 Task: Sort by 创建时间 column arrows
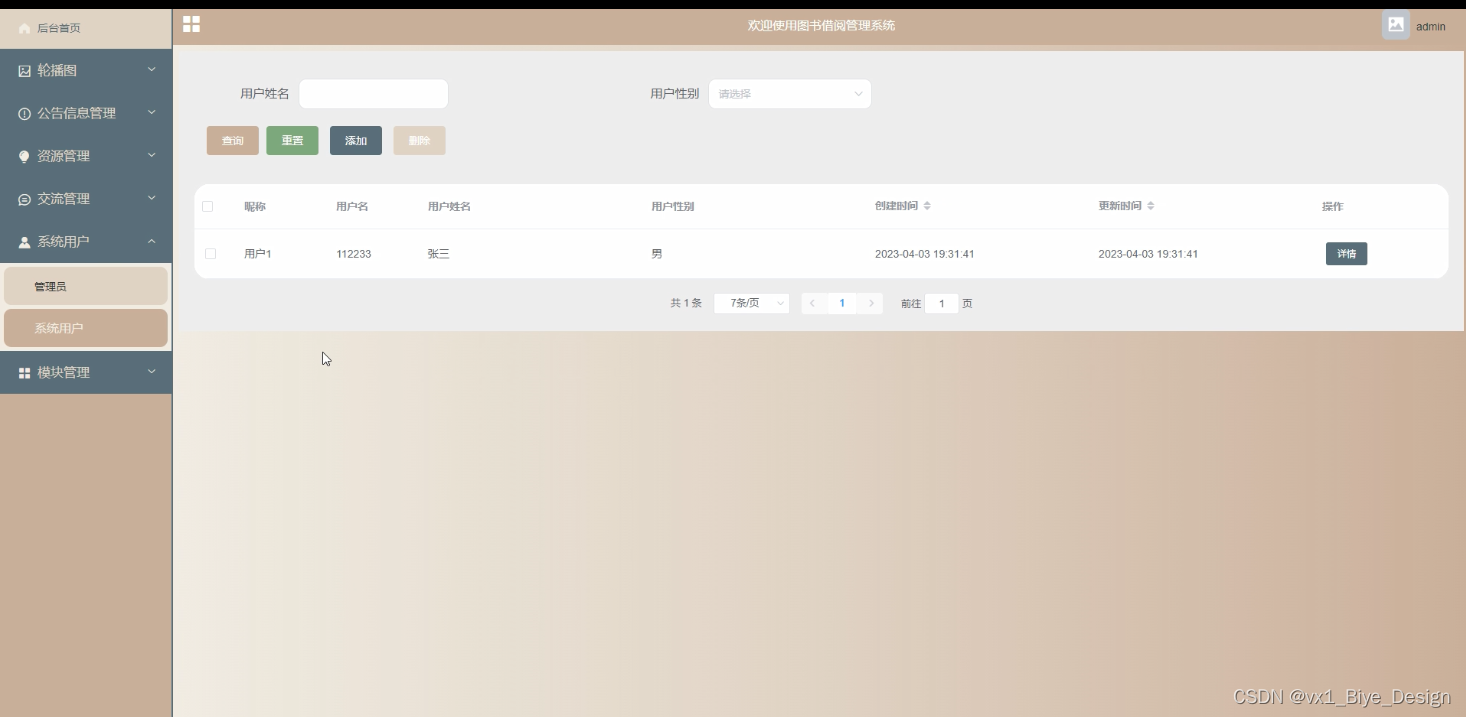[x=927, y=206]
